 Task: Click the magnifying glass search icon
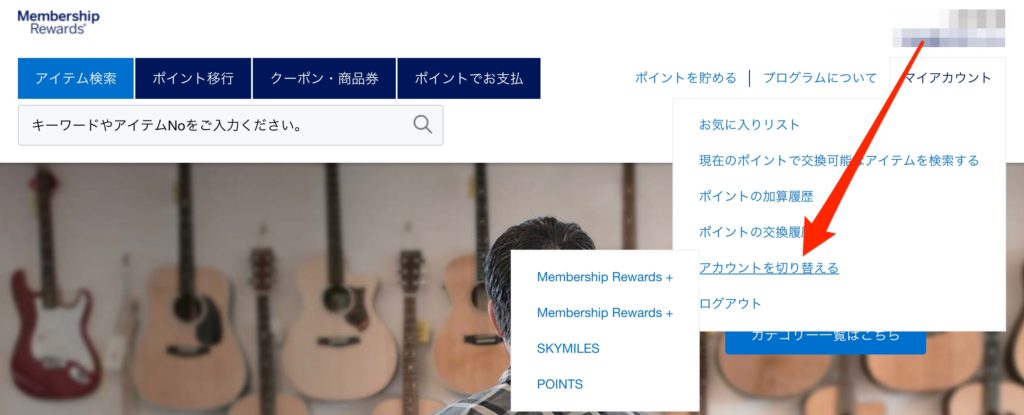pyautogui.click(x=423, y=124)
